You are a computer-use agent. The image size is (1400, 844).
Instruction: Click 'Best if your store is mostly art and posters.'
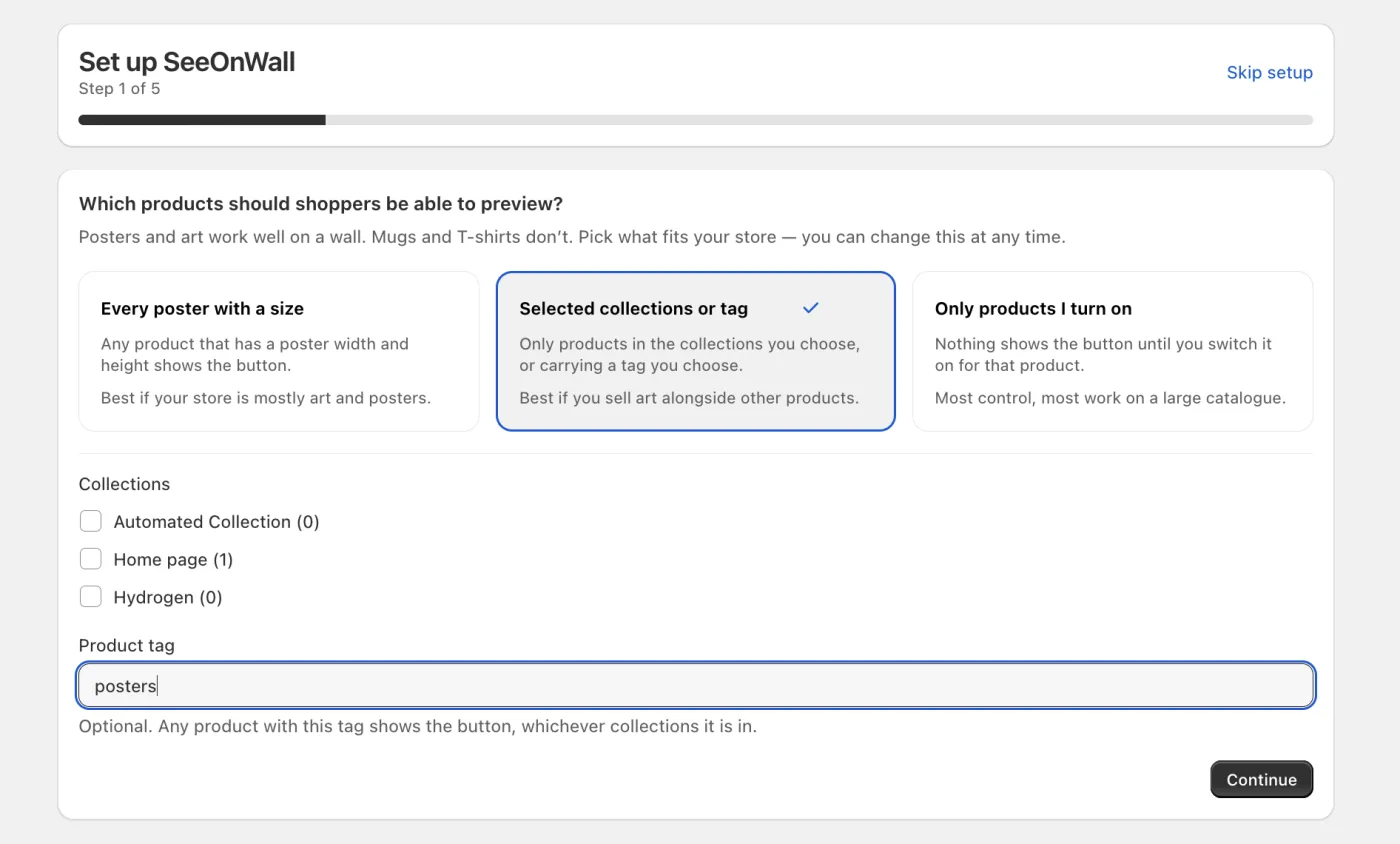(266, 398)
